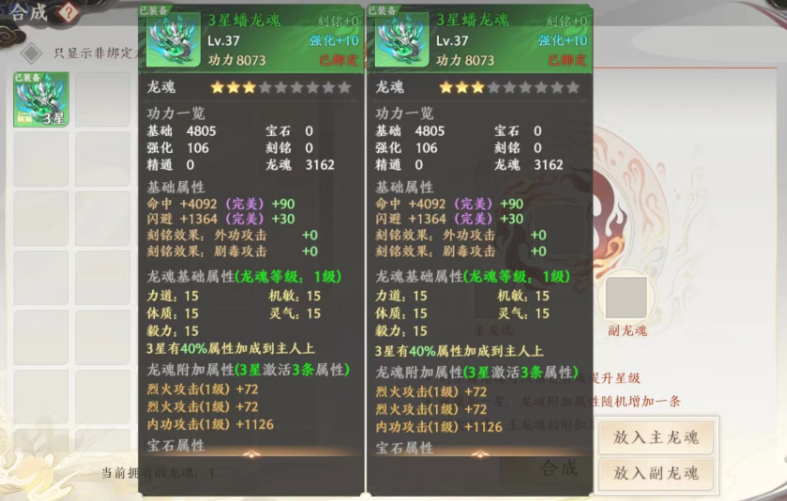Click 放入主龙魂 button
This screenshot has height=501, width=787.
(656, 437)
